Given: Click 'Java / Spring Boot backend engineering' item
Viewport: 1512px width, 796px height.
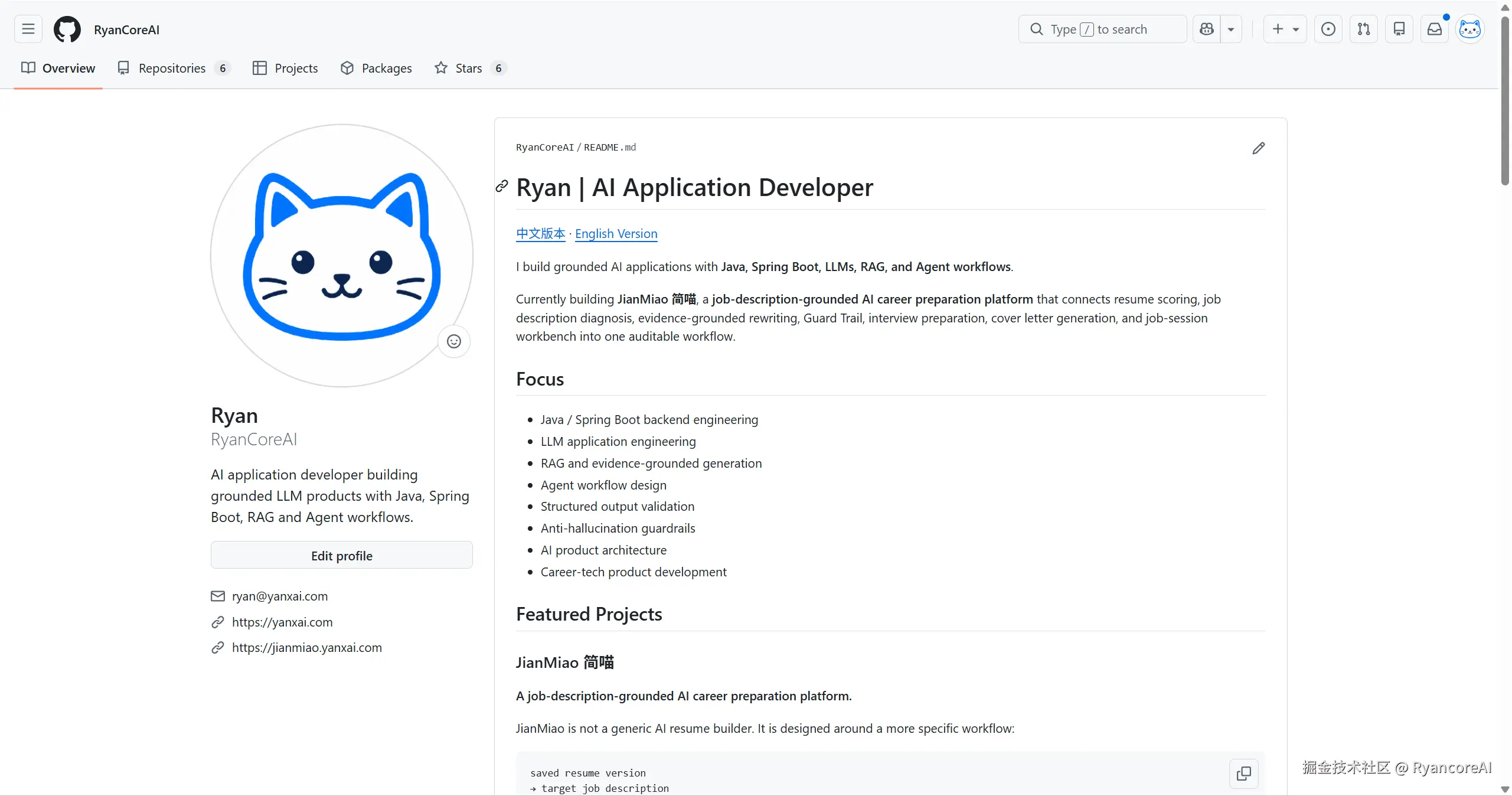Looking at the screenshot, I should [649, 420].
